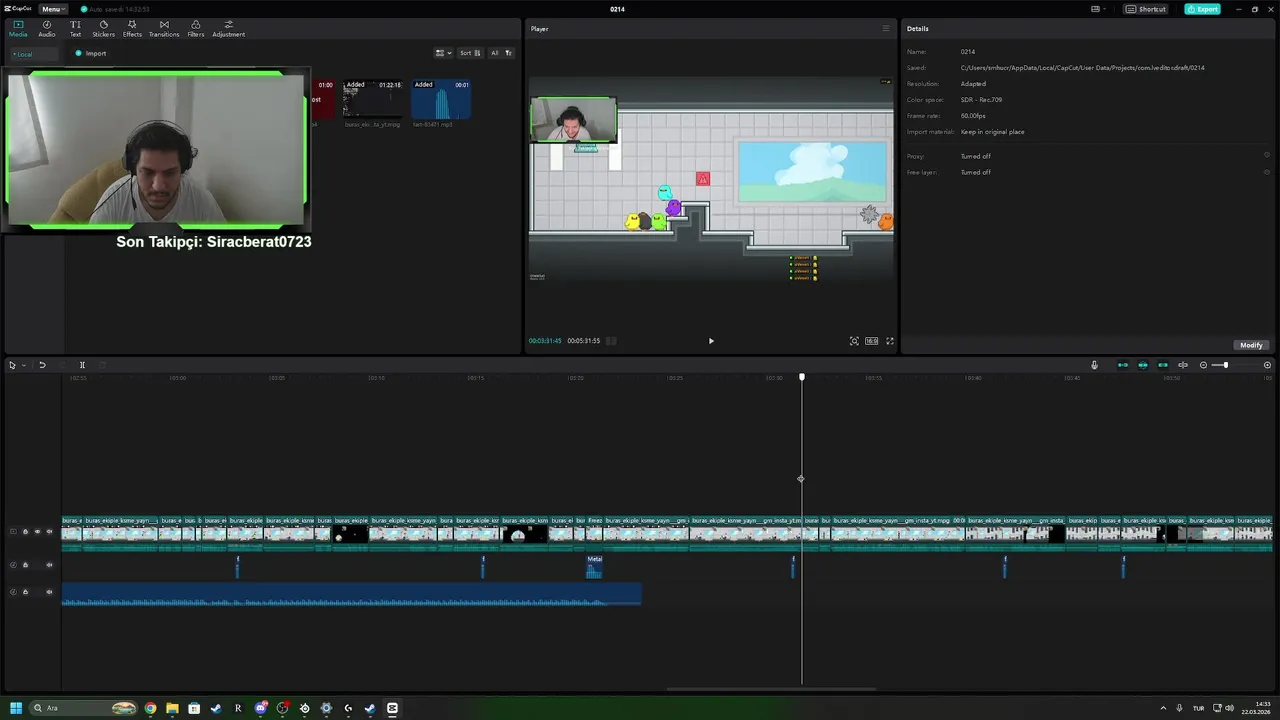Screen dimensions: 1280x720
Task: Open Chrome from the taskbar
Action: pyautogui.click(x=150, y=708)
